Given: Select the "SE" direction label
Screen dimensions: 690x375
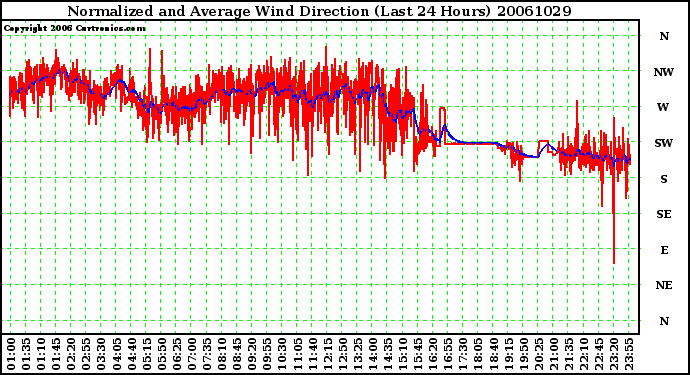Looking at the screenshot, I should pyautogui.click(x=664, y=214).
